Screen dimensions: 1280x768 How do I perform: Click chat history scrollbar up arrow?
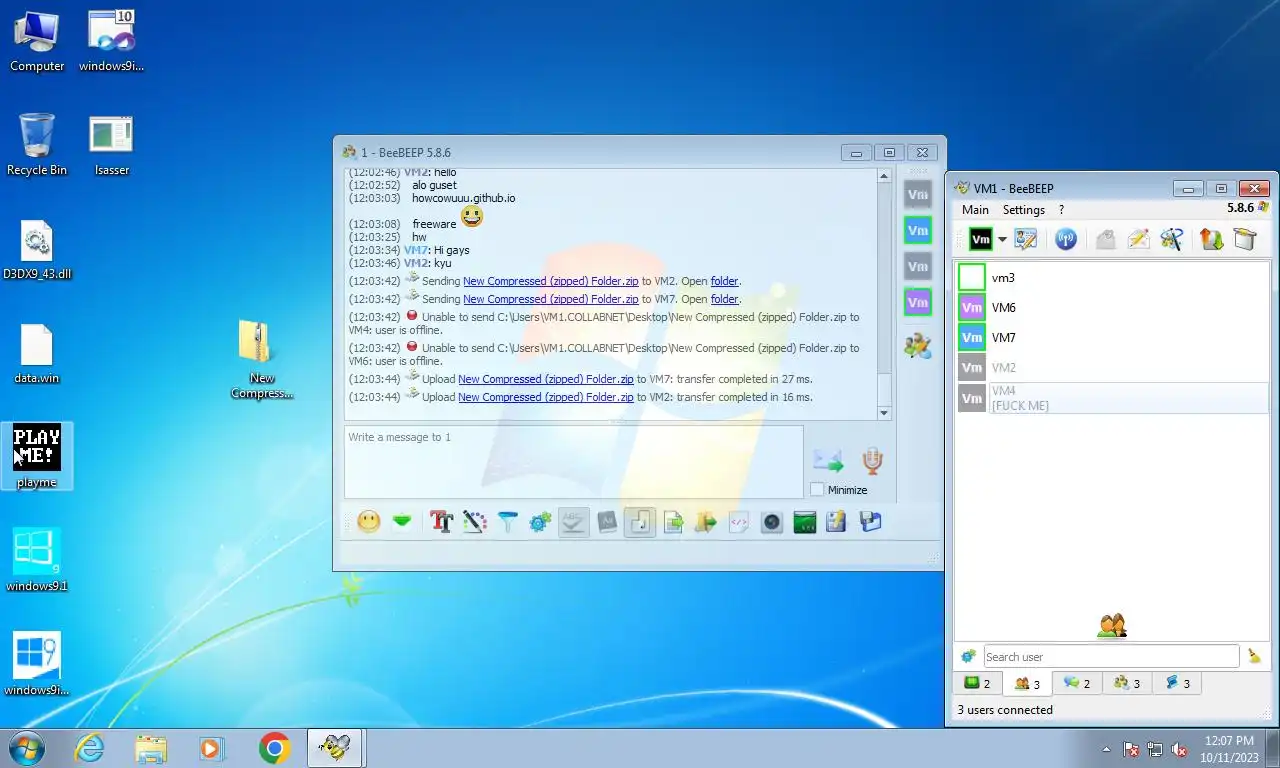884,176
